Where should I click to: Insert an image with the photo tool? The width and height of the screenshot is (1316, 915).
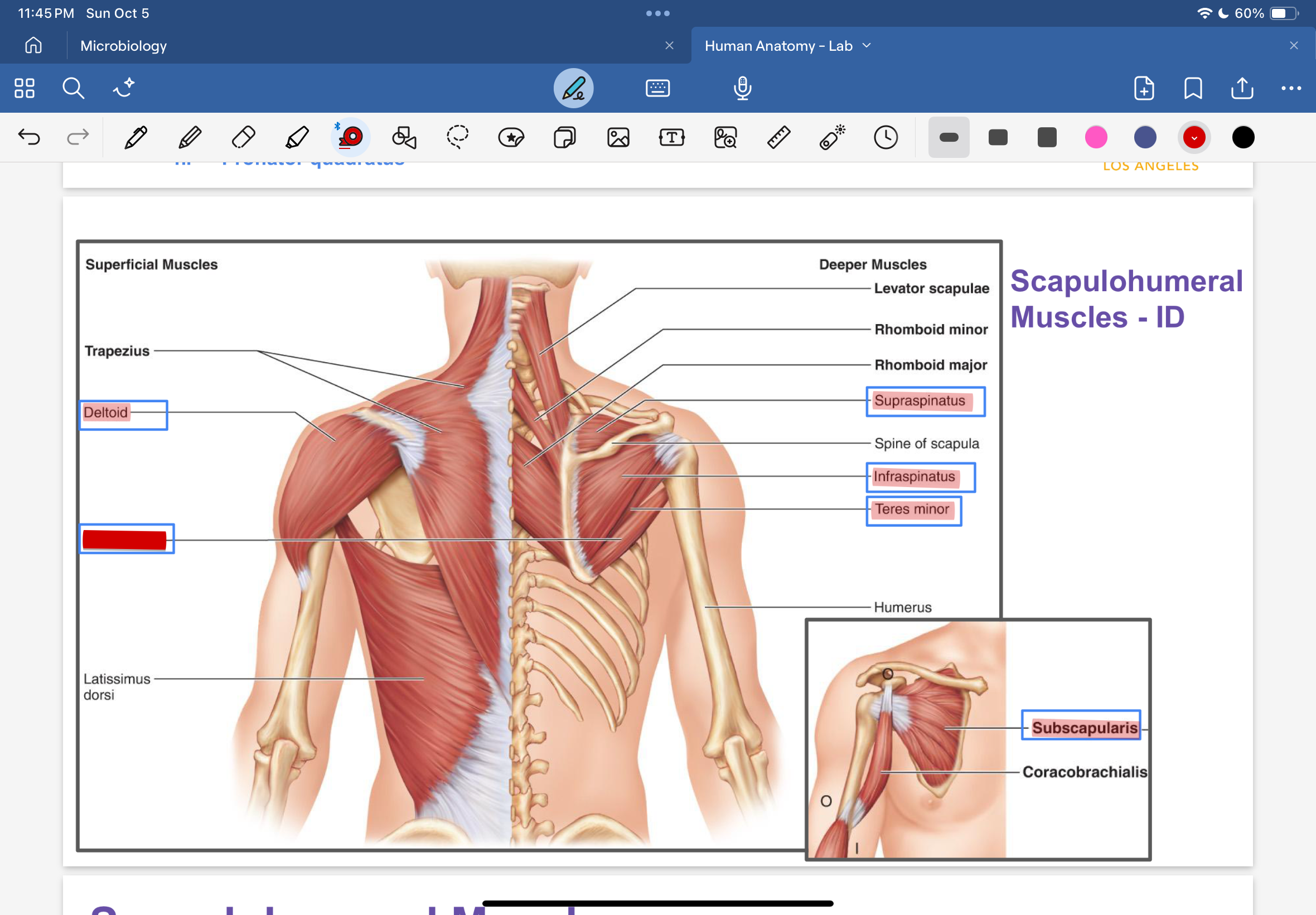tap(618, 138)
